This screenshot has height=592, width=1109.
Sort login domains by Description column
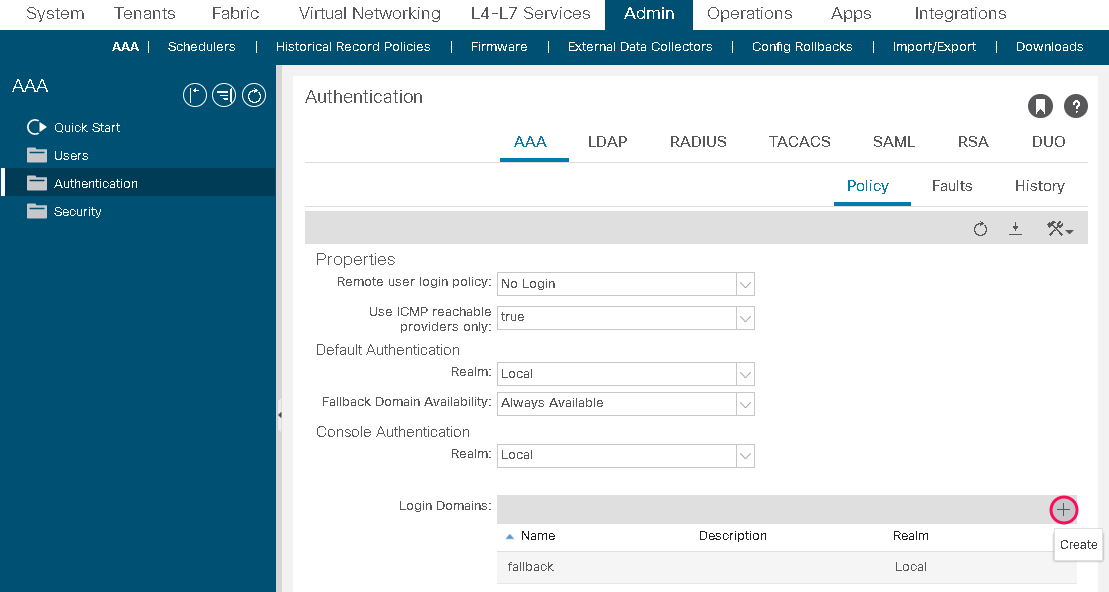tap(733, 536)
